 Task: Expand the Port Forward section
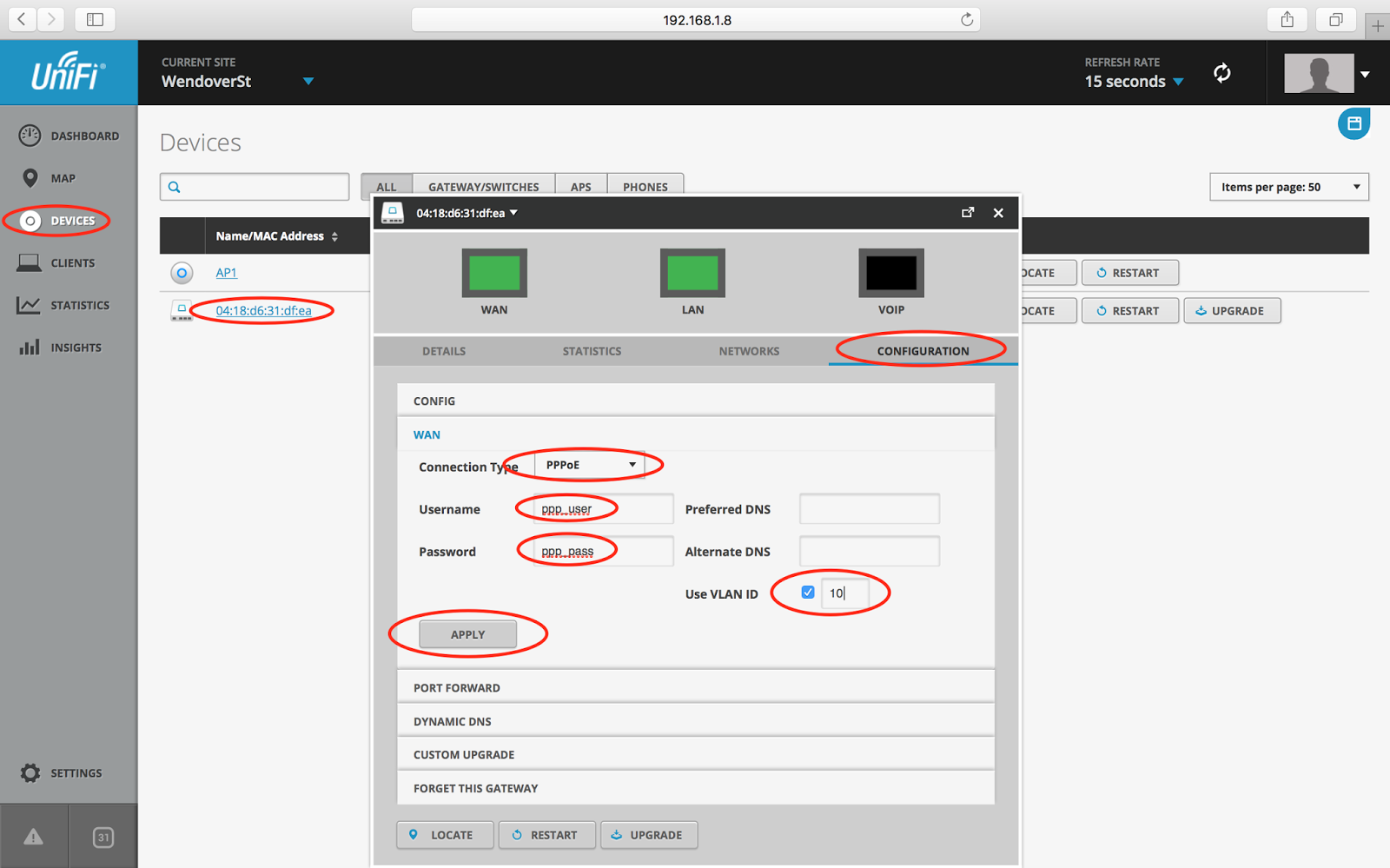tap(696, 687)
